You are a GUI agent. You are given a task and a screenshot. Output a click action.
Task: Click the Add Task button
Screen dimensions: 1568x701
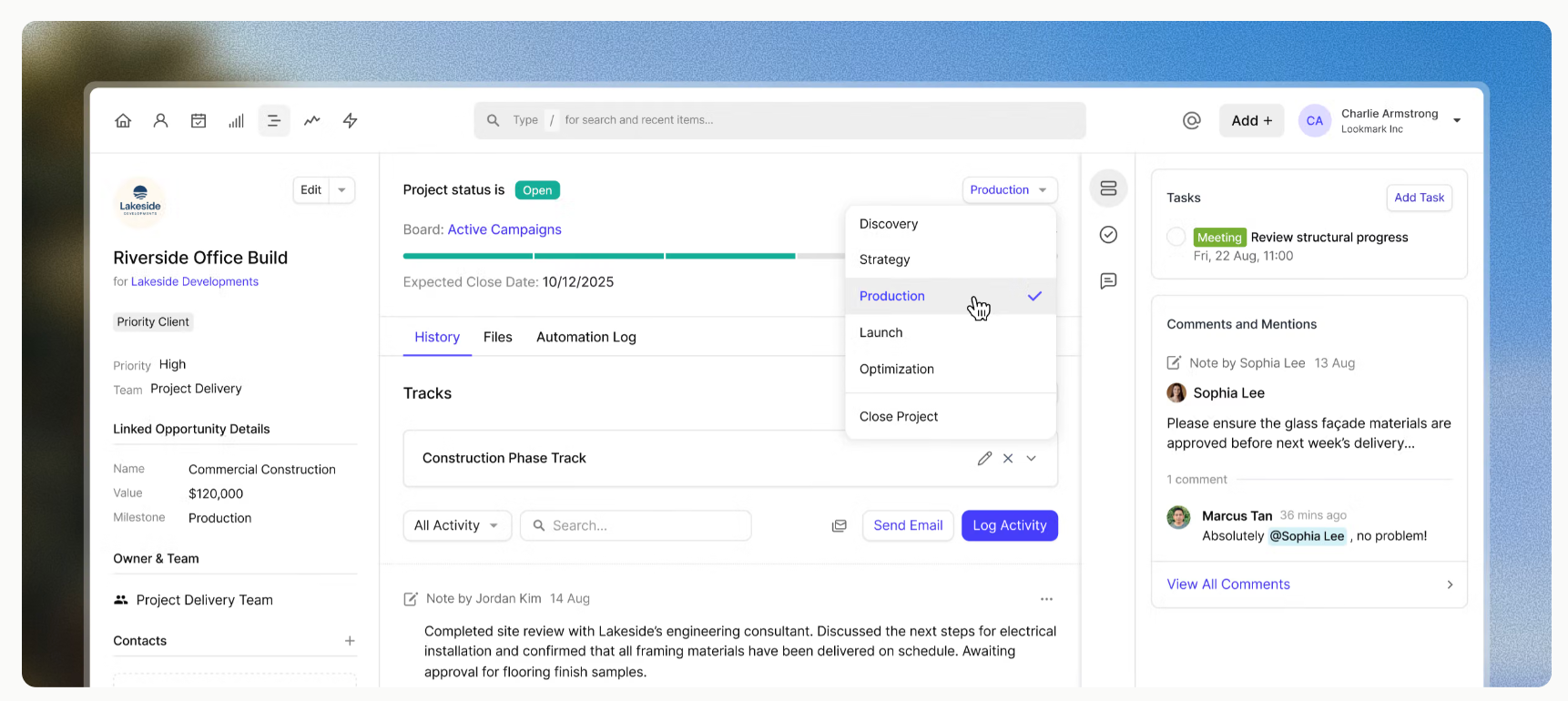(1419, 198)
